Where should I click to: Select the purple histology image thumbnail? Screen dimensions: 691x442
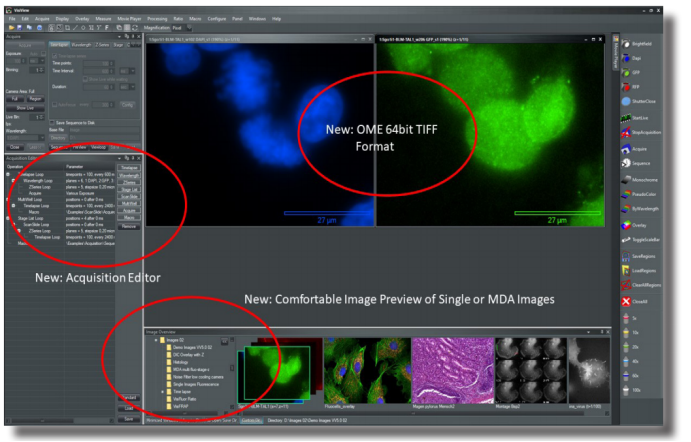pos(451,366)
